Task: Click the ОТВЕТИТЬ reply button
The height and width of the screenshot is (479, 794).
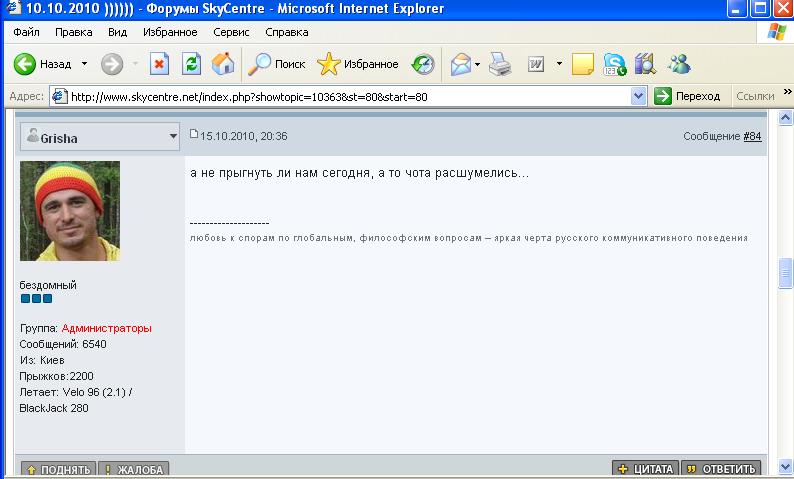Action: click(x=722, y=469)
